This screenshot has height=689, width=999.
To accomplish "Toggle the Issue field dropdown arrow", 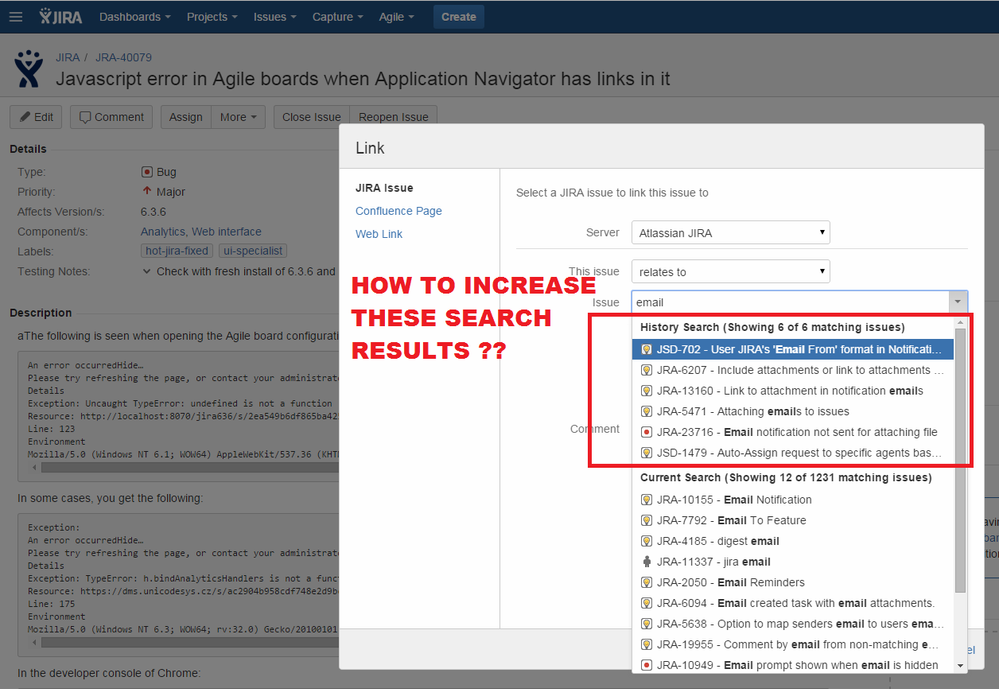I will [958, 302].
